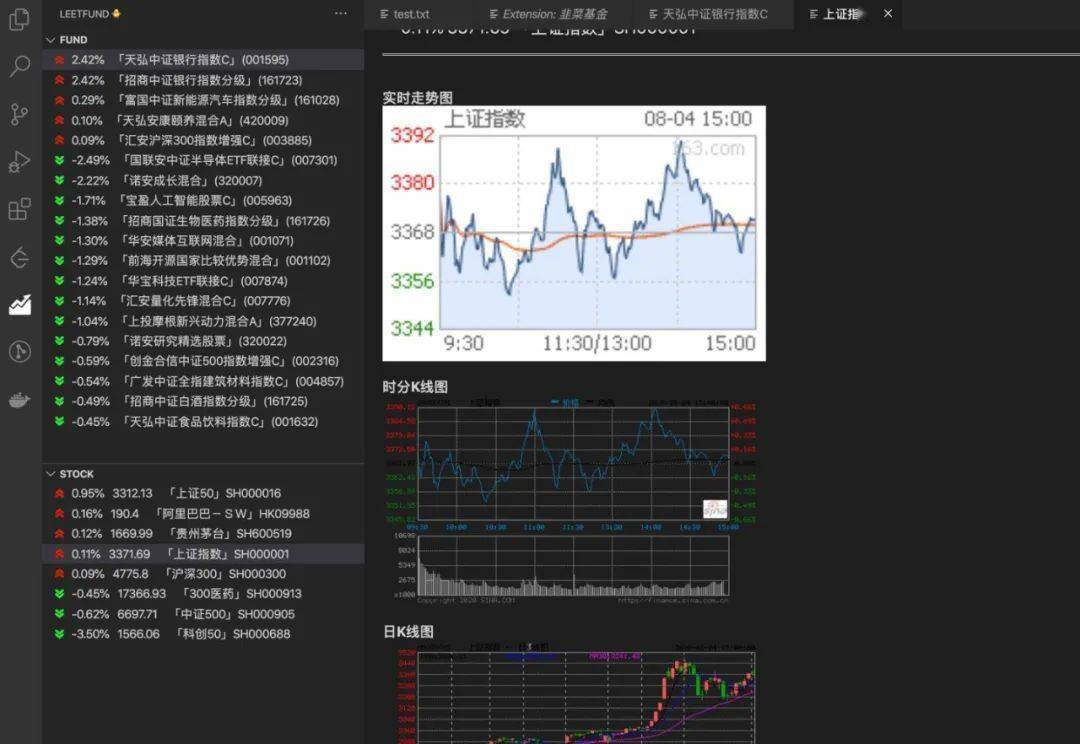Select stock 贵州茅台 SH600519
The width and height of the screenshot is (1080, 744).
180,534
